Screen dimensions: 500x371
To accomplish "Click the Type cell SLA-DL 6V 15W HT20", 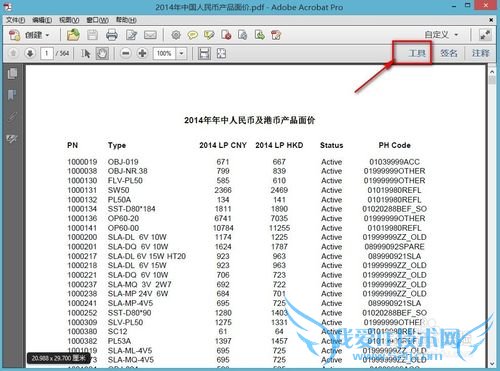I will tap(147, 256).
